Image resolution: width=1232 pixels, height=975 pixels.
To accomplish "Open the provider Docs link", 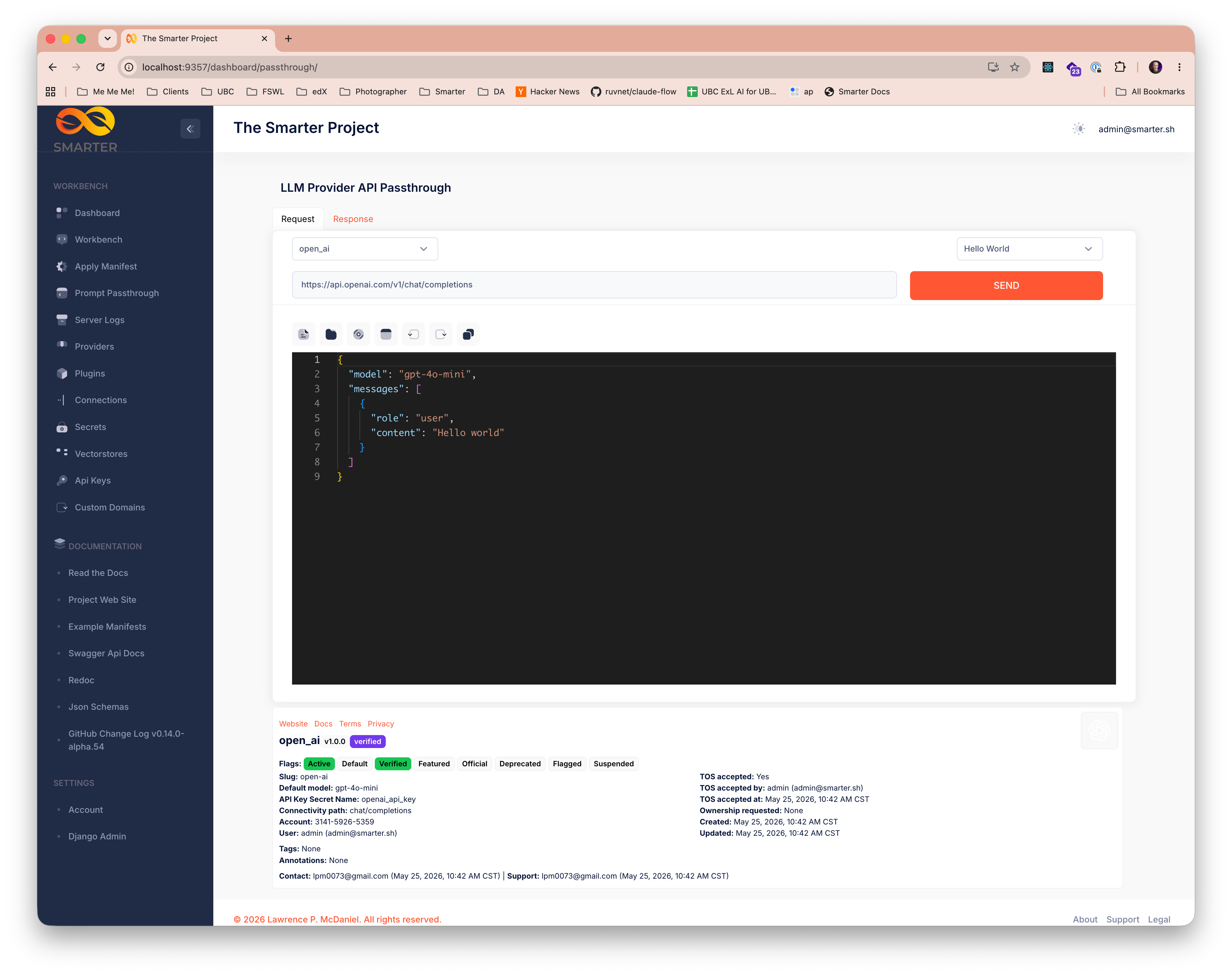I will pyautogui.click(x=323, y=724).
